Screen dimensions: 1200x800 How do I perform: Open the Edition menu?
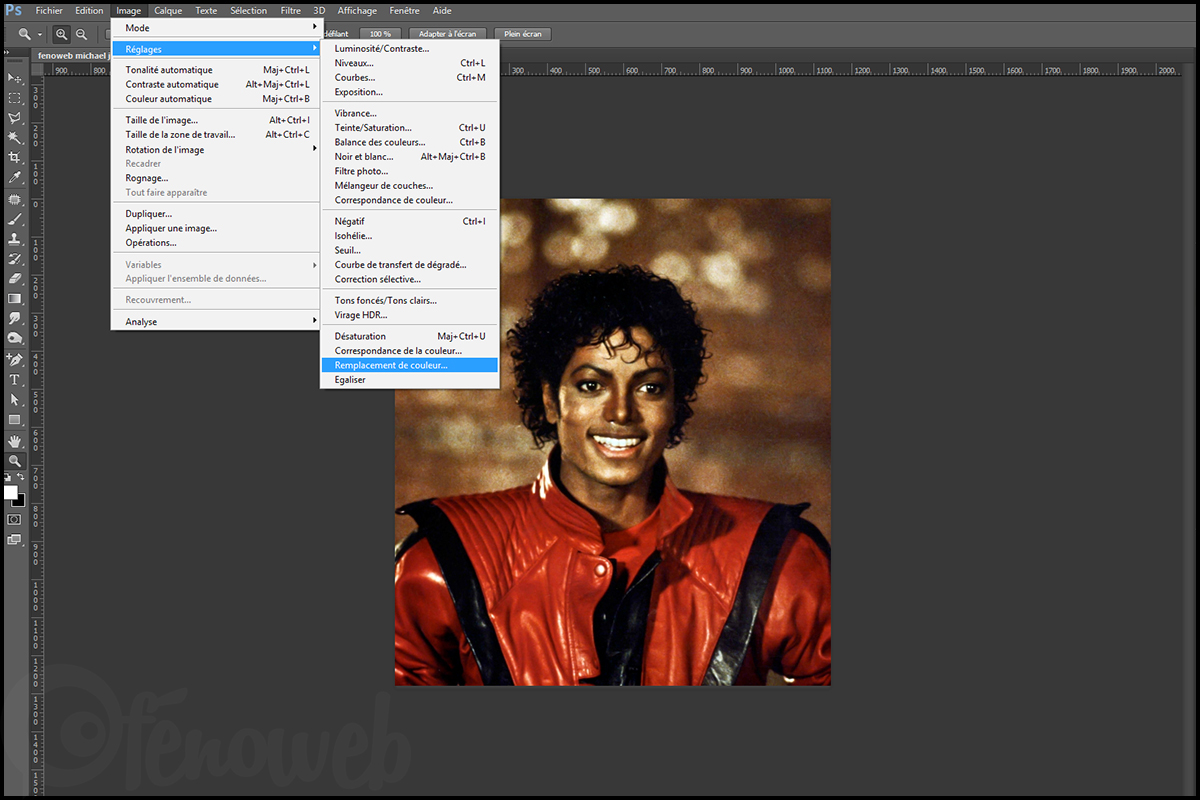tap(89, 11)
